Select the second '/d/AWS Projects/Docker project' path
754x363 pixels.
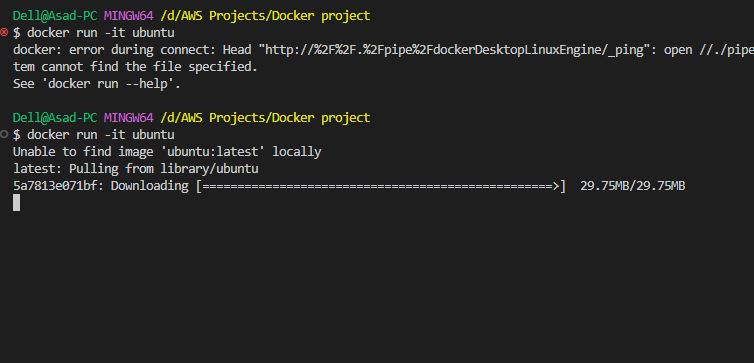pyautogui.click(x=265, y=118)
